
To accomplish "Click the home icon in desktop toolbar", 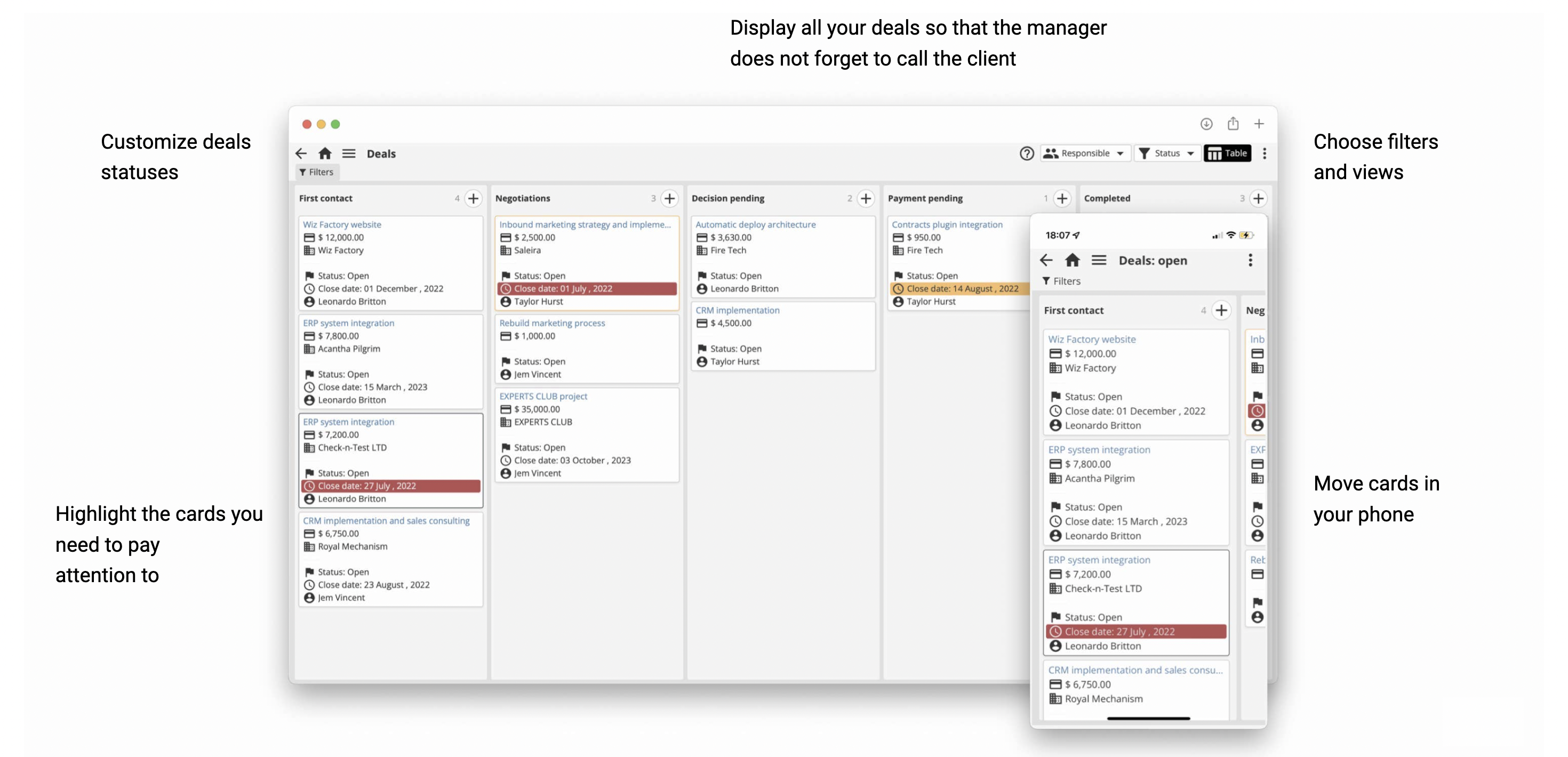I will [x=325, y=154].
